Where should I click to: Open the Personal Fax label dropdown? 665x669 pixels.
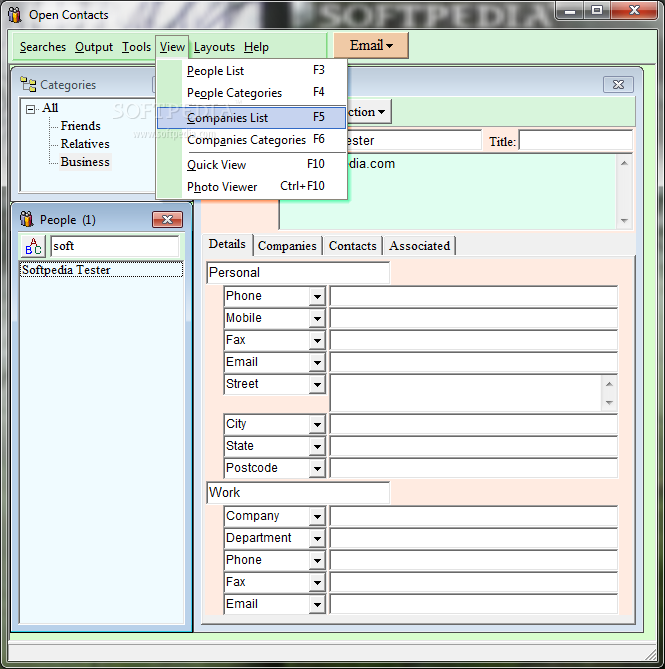317,341
